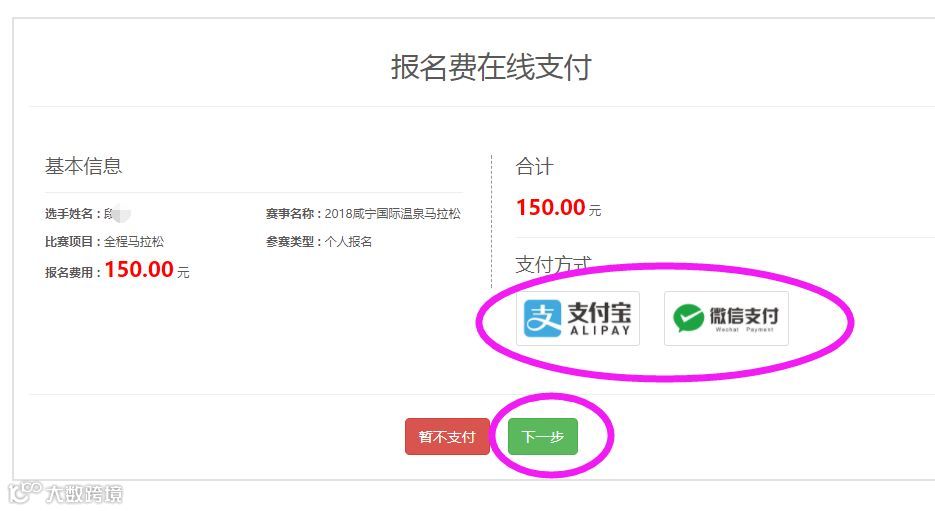This screenshot has height=511, width=935.
Task: Click the 大数跨境 watermark text
Action: [85, 494]
